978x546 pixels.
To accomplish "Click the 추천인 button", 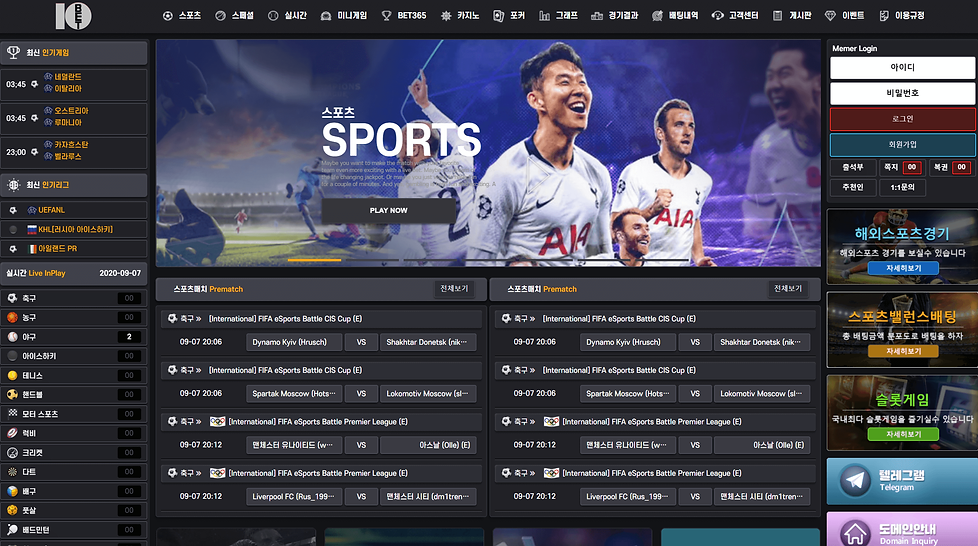I will (853, 187).
